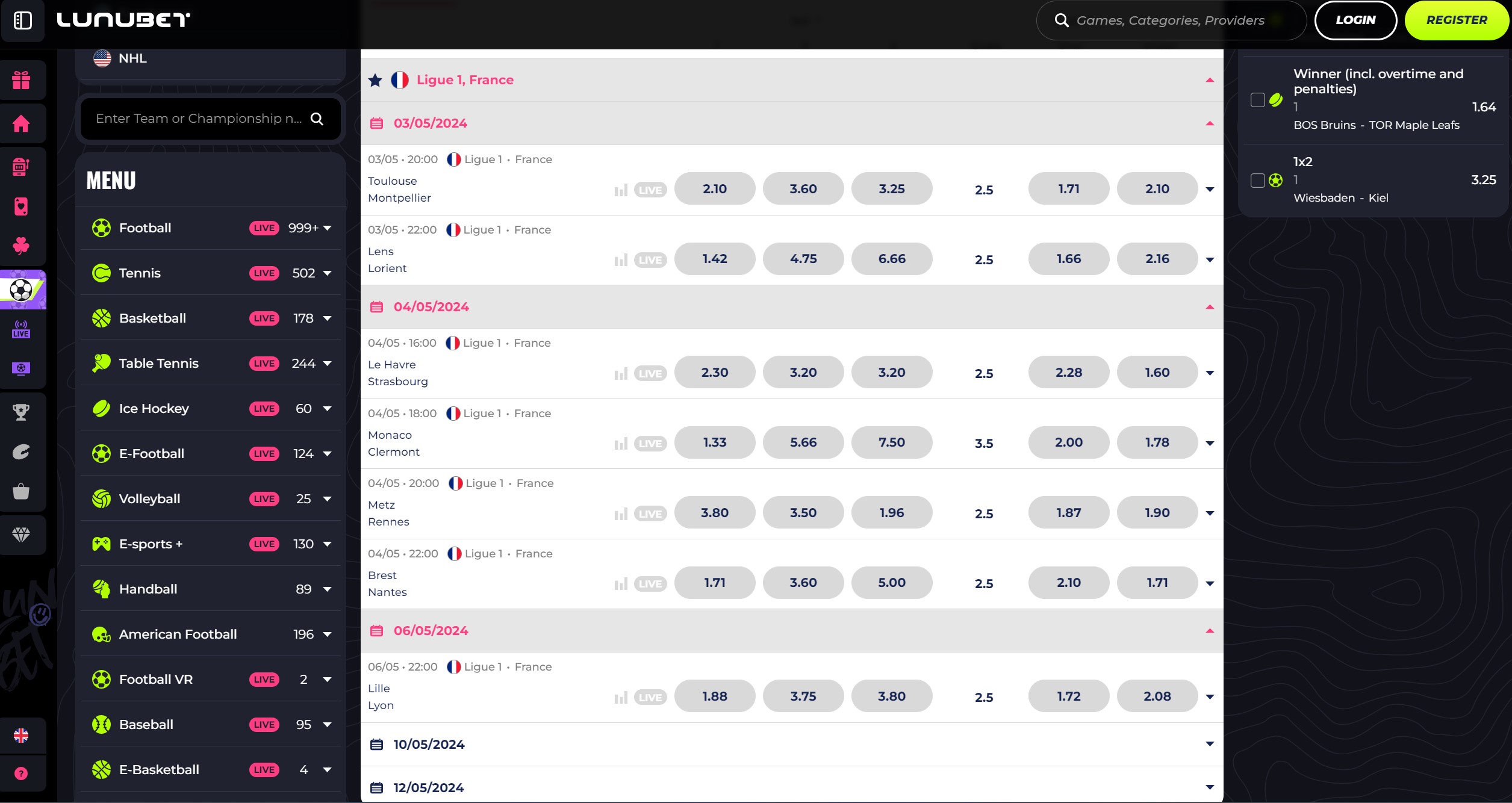Open the trophy tournaments icon
This screenshot has width=1512, height=803.
pyautogui.click(x=21, y=412)
